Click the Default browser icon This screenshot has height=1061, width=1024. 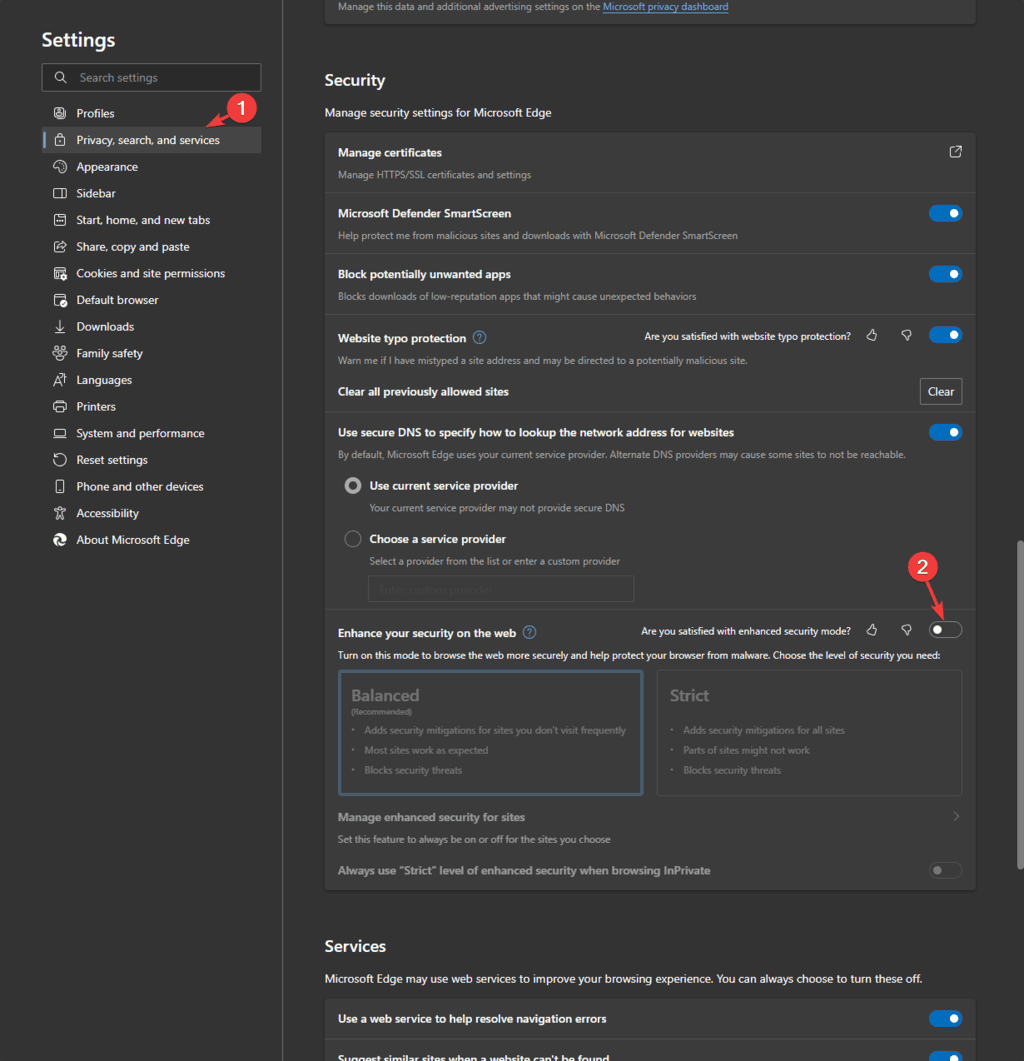point(60,300)
